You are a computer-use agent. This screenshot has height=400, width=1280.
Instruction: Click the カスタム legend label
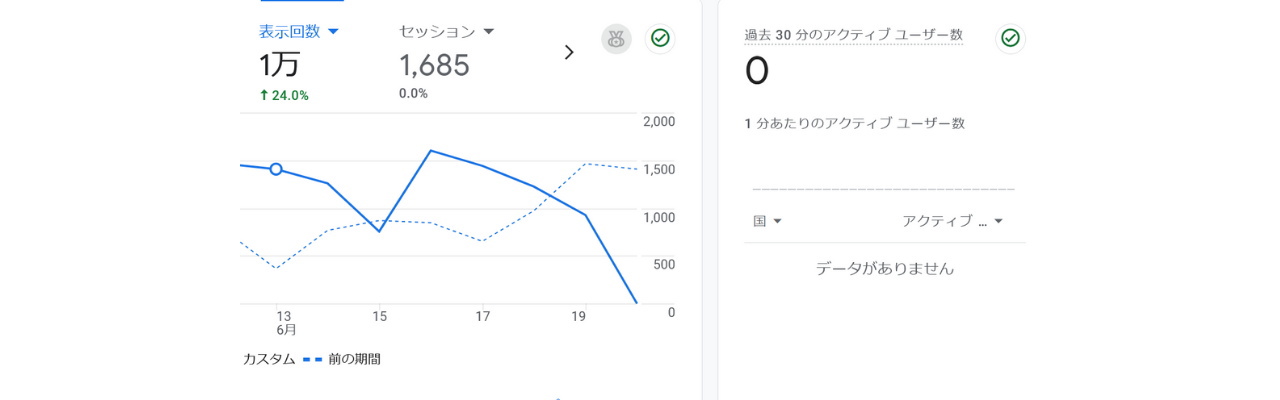[x=269, y=358]
